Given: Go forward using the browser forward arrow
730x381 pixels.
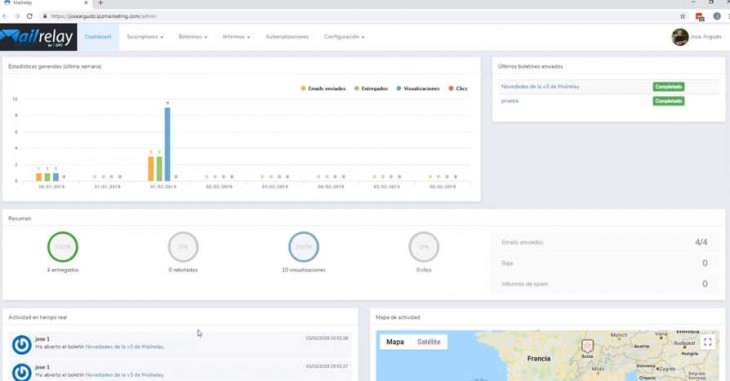Looking at the screenshot, I should [17, 16].
